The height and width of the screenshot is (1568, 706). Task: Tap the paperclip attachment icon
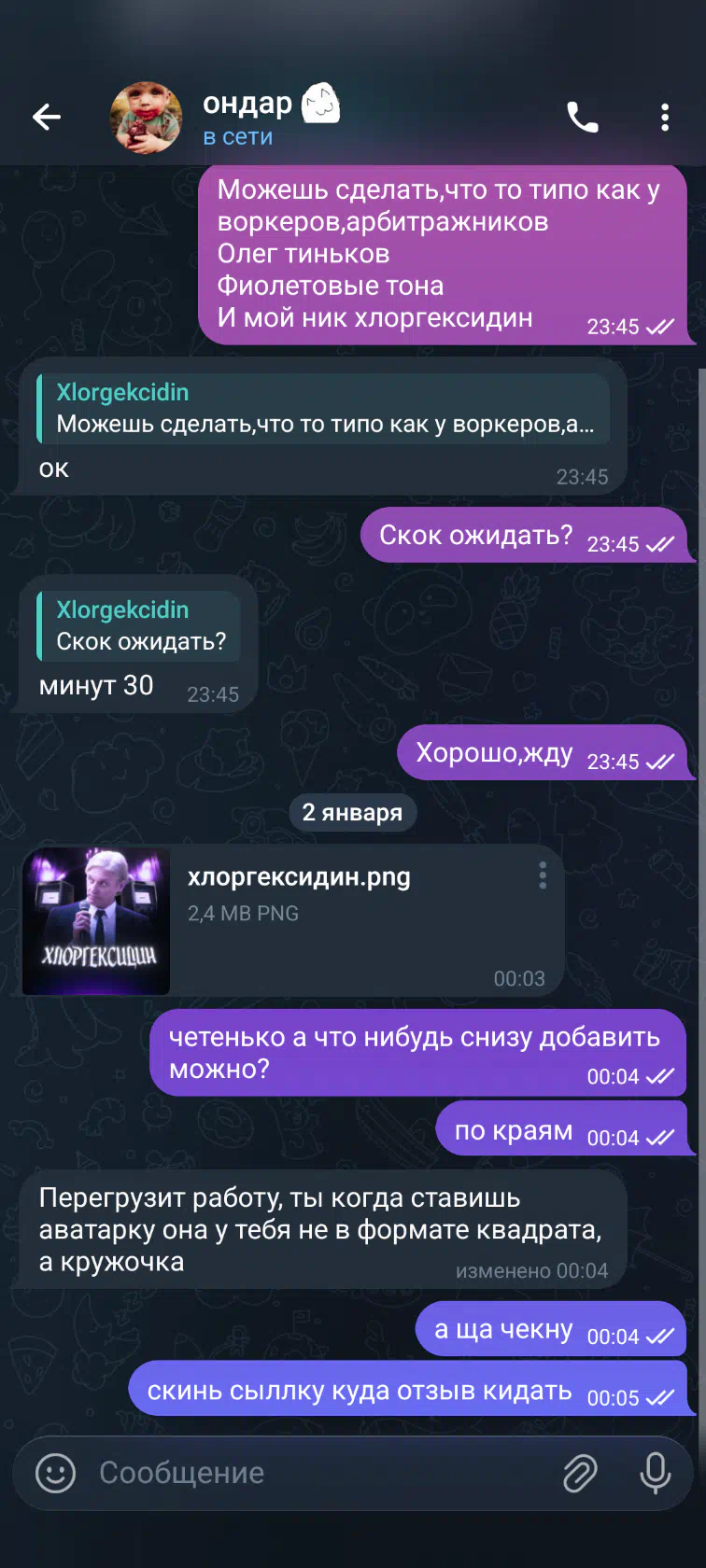coord(580,1473)
